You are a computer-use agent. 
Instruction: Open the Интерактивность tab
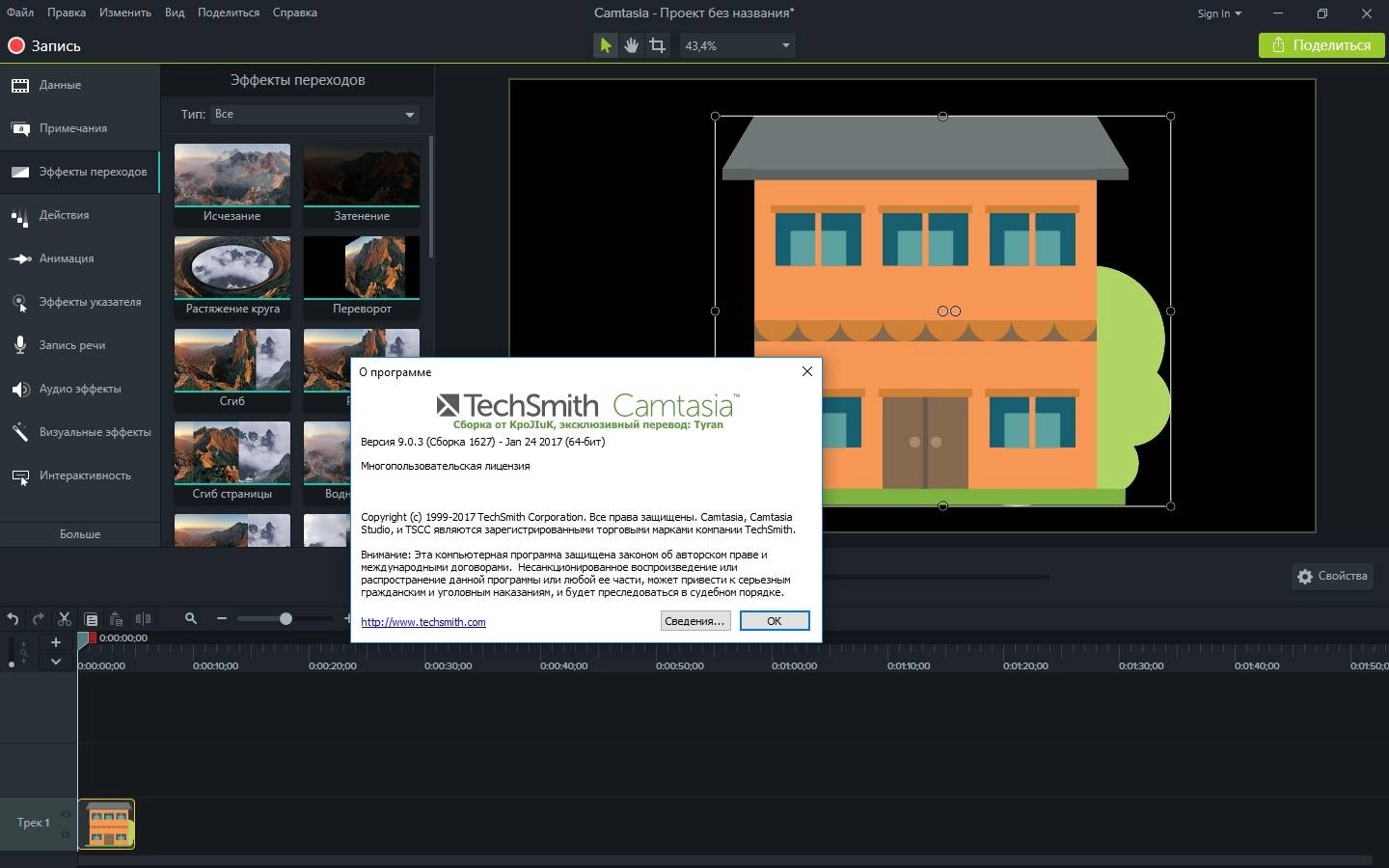80,475
